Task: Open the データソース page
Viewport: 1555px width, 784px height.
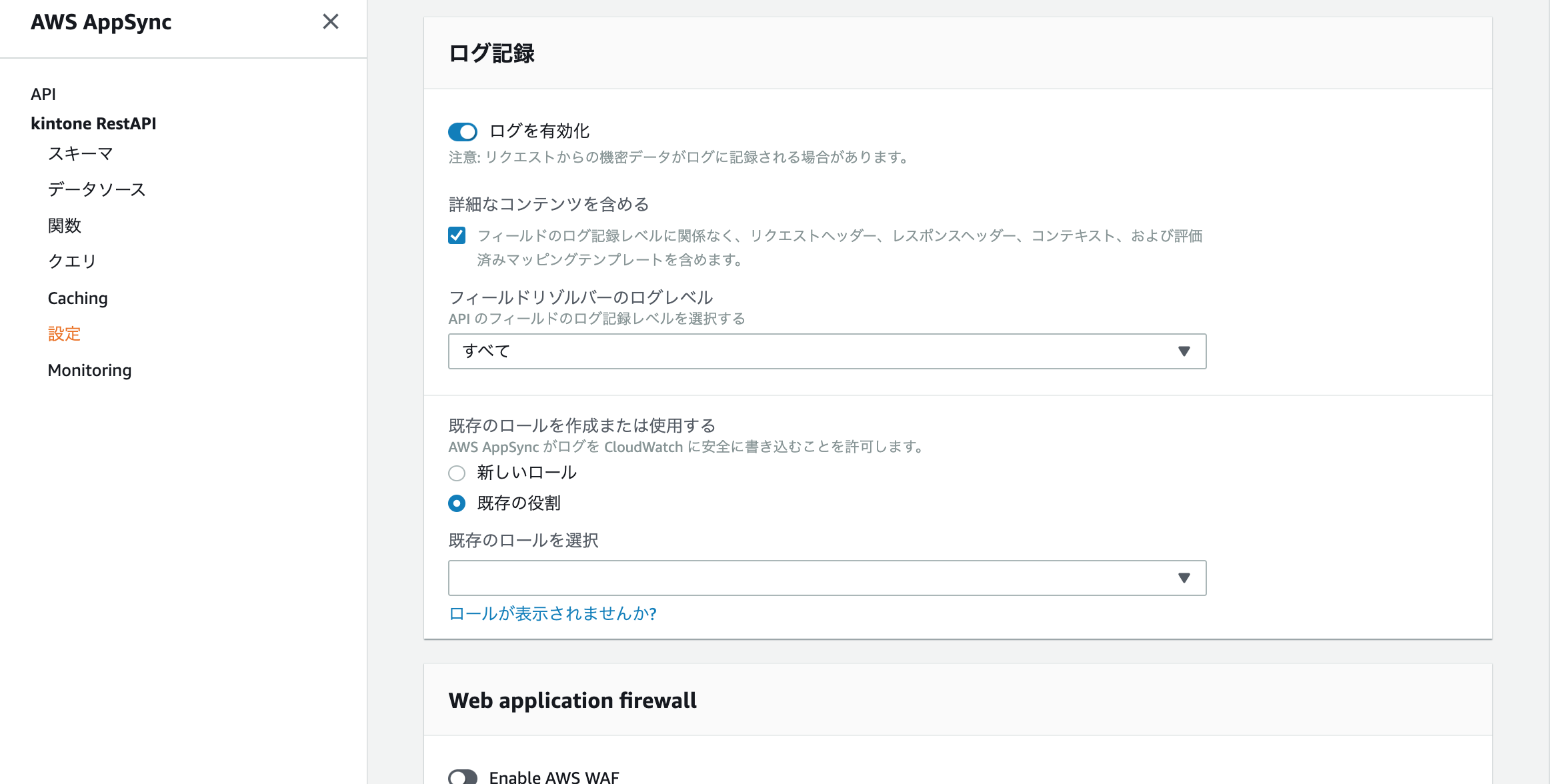Action: pyautogui.click(x=97, y=189)
